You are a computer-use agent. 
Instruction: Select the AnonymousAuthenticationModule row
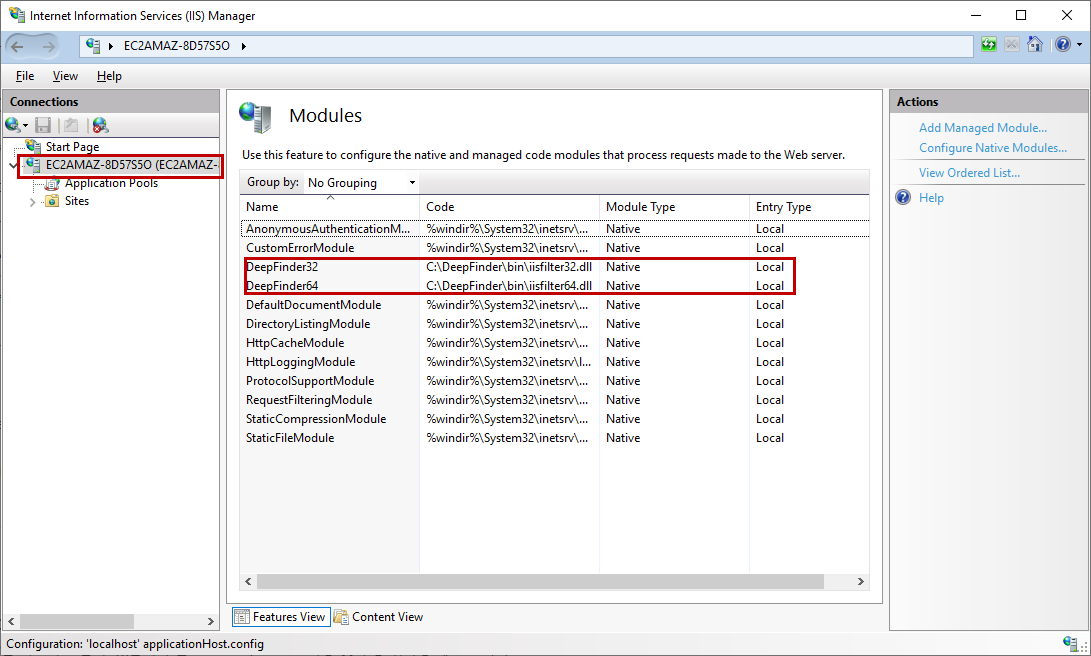coord(555,229)
